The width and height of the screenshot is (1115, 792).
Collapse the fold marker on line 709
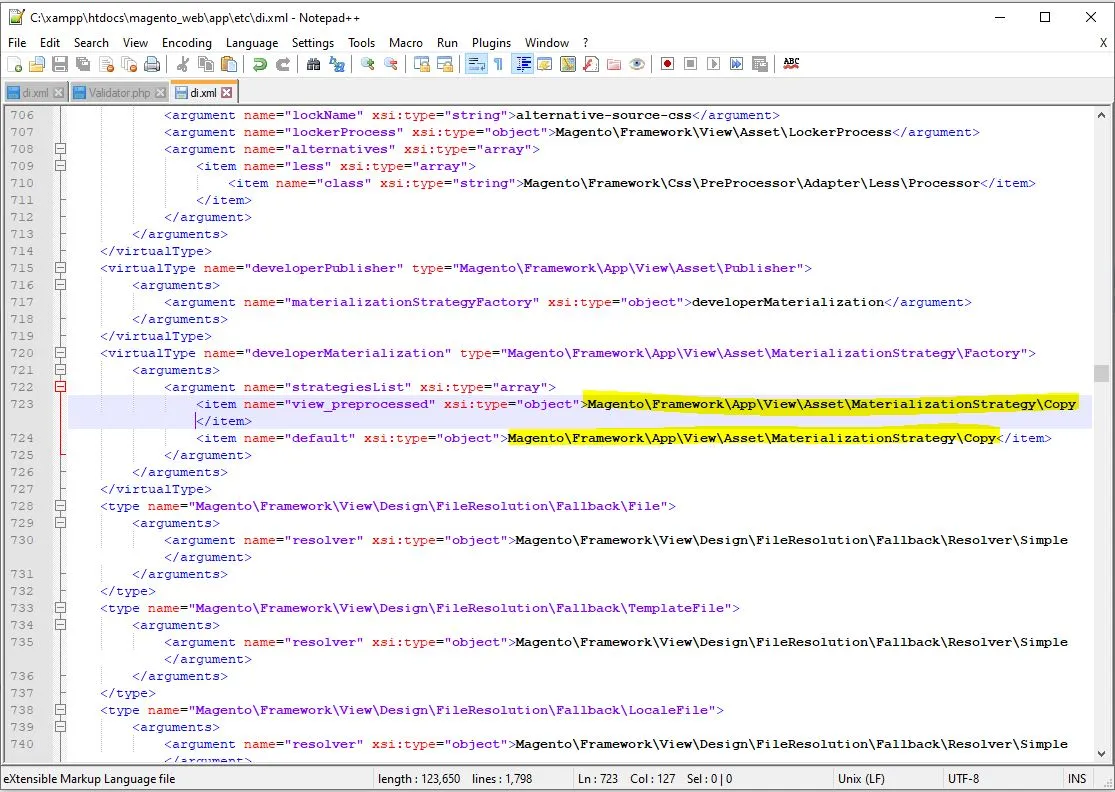(x=60, y=166)
